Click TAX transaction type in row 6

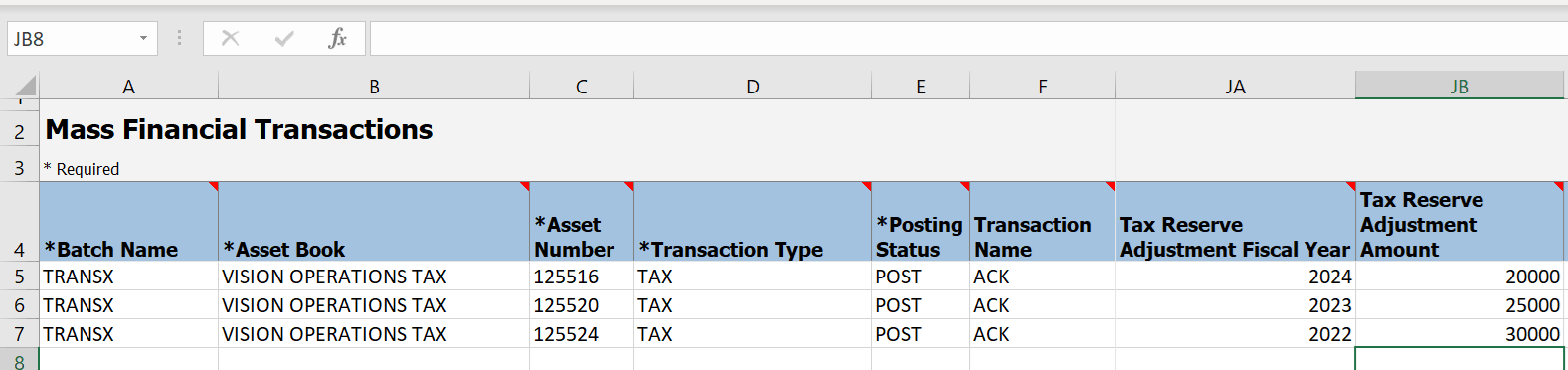pyautogui.click(x=753, y=305)
